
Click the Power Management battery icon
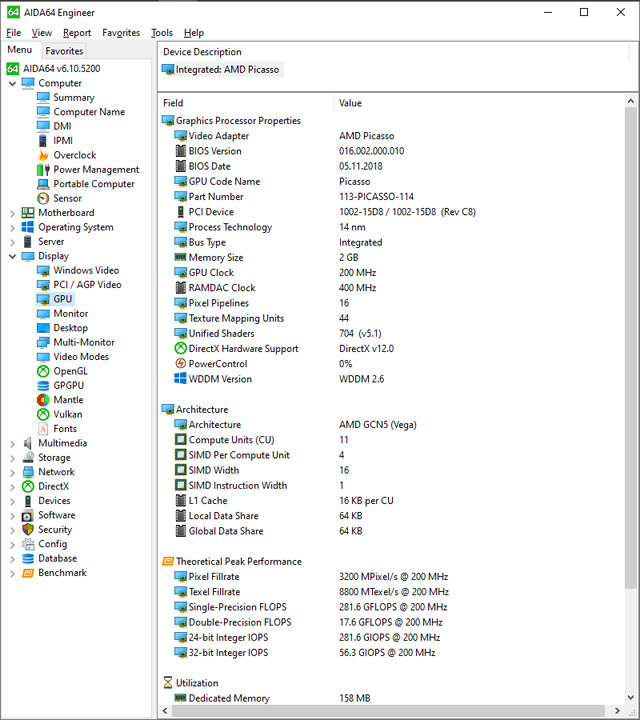point(43,169)
